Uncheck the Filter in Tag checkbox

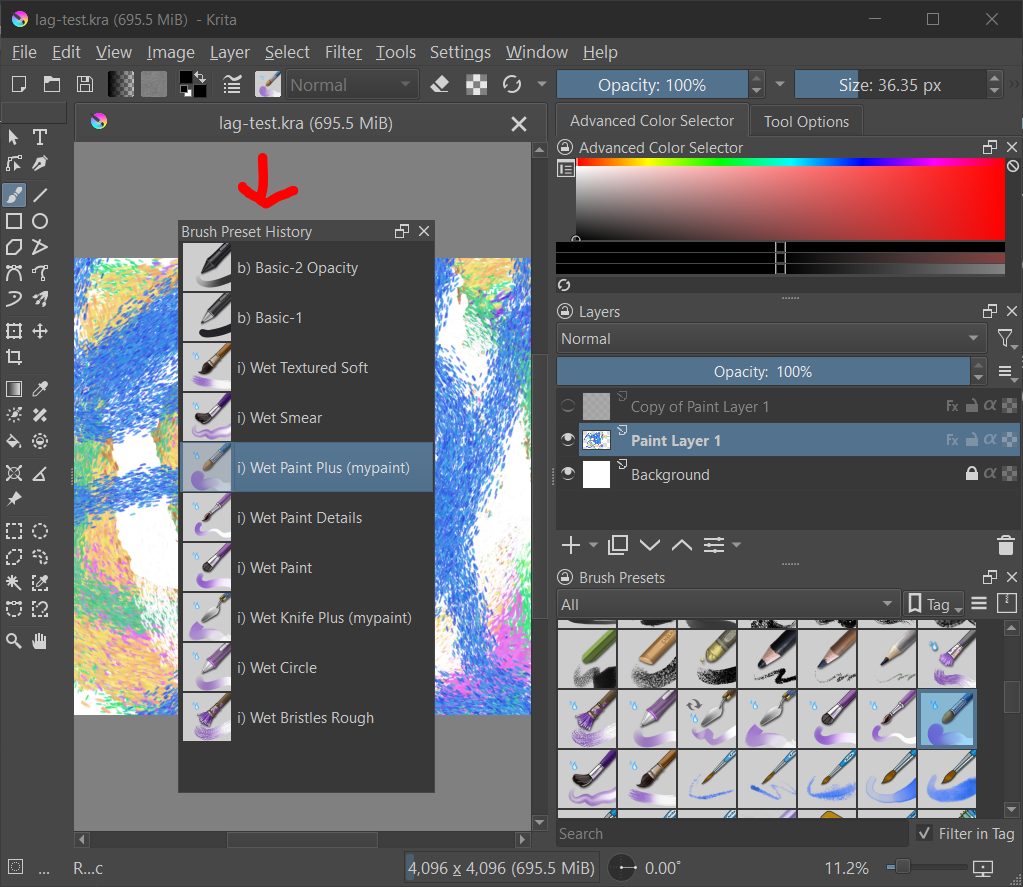click(x=925, y=833)
